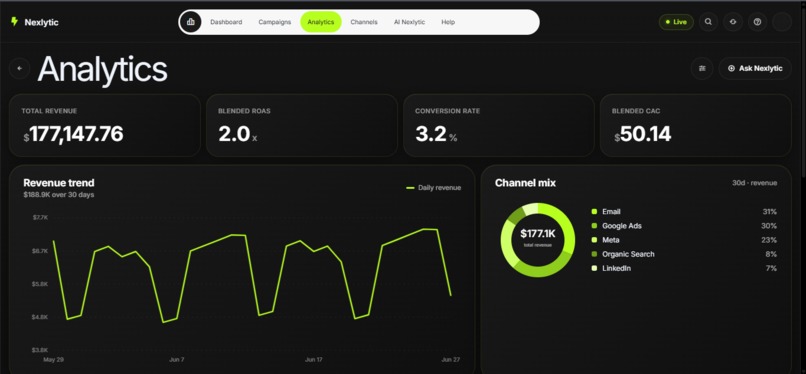The width and height of the screenshot is (806, 374).
Task: Open the Help tab in navigation
Action: click(448, 22)
